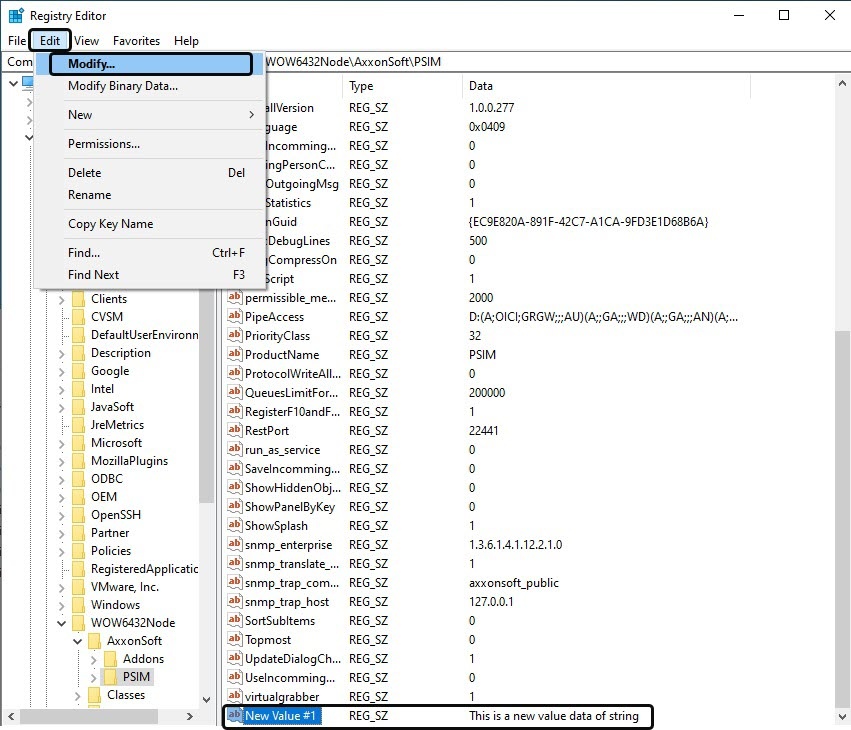Click the icon beside snmp_trap_host entry

[x=235, y=602]
